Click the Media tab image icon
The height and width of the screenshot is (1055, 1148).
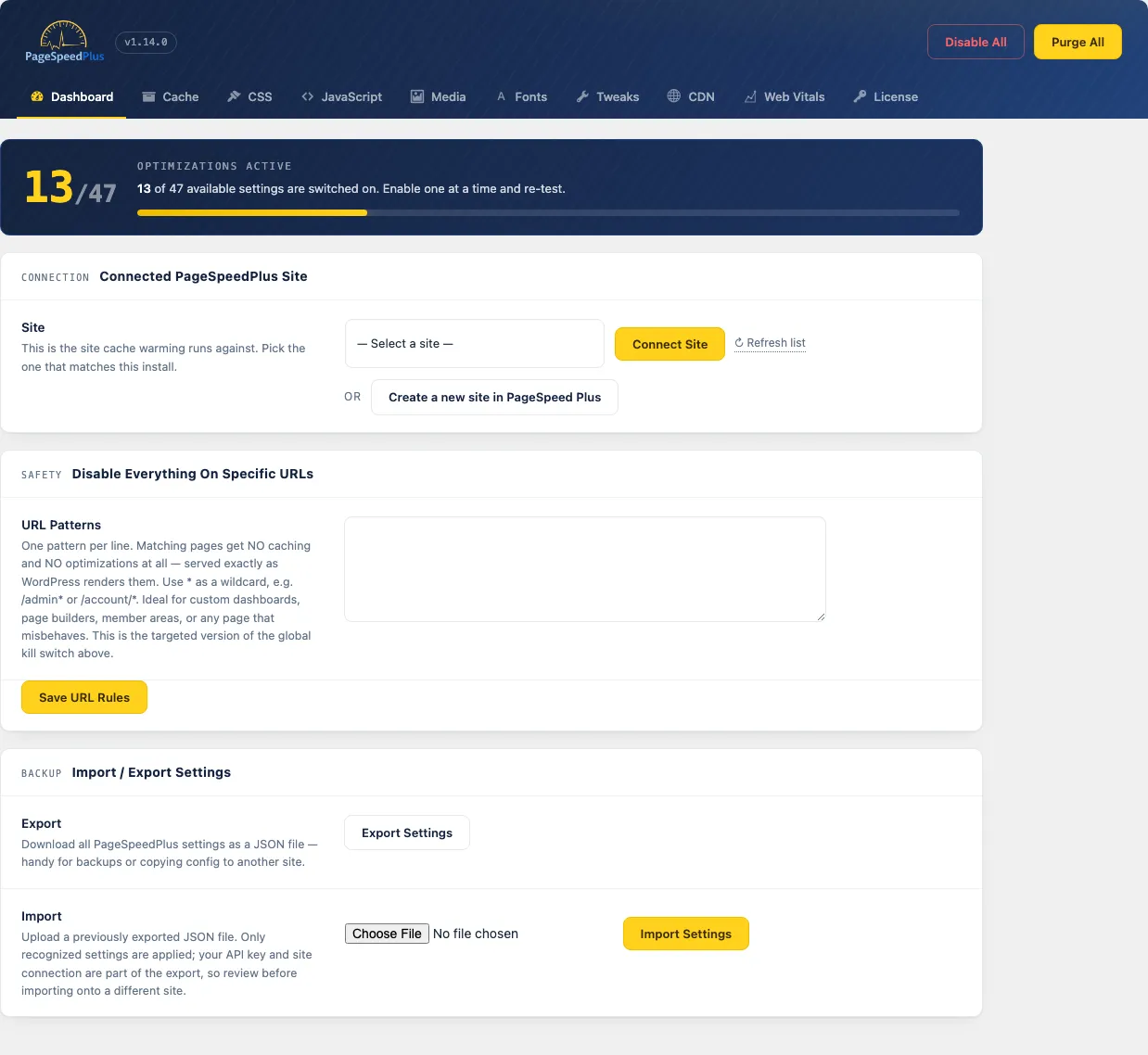click(x=417, y=96)
